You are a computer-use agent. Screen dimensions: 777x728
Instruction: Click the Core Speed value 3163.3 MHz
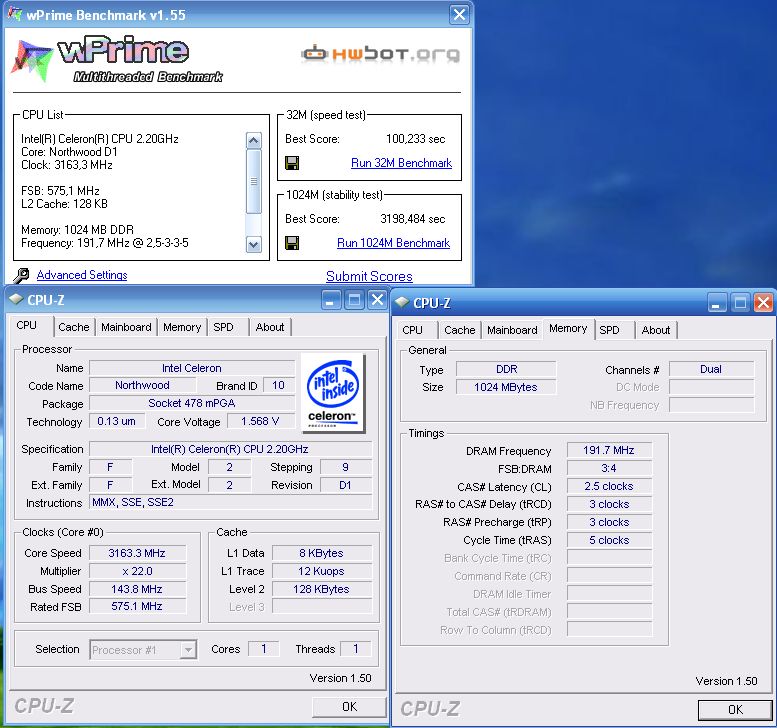(x=137, y=553)
